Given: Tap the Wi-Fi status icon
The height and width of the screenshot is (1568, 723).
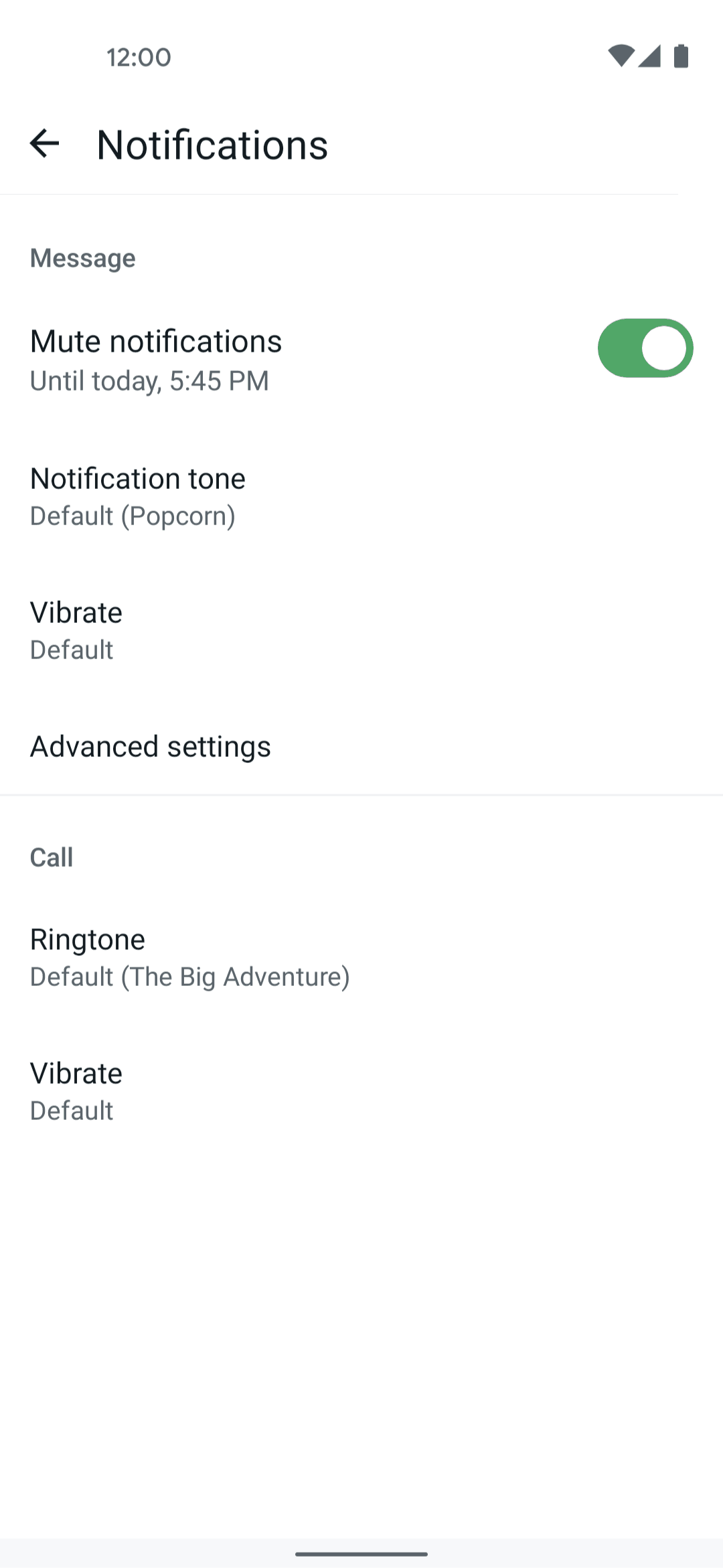Looking at the screenshot, I should (x=621, y=56).
